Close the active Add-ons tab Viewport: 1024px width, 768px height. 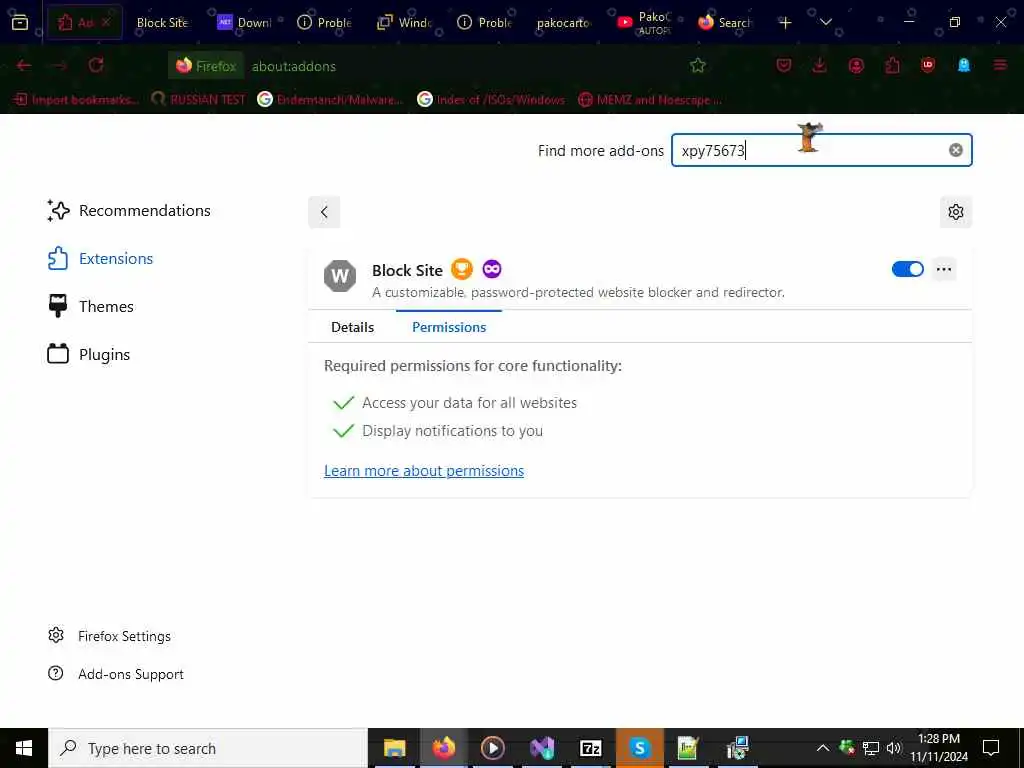106,22
